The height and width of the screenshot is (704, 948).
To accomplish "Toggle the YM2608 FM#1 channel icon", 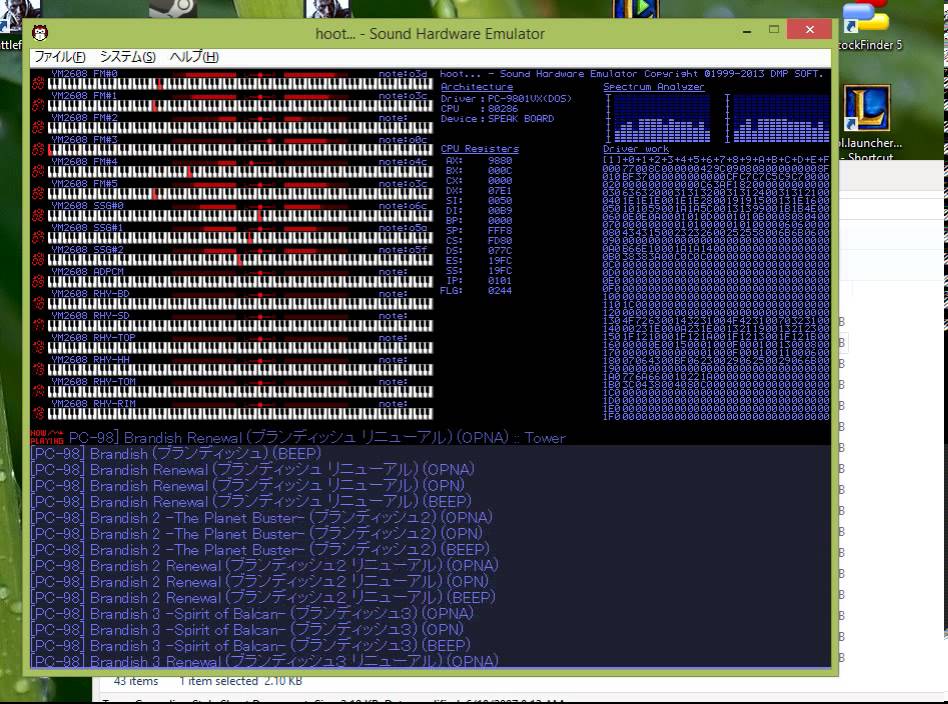I will point(39,105).
